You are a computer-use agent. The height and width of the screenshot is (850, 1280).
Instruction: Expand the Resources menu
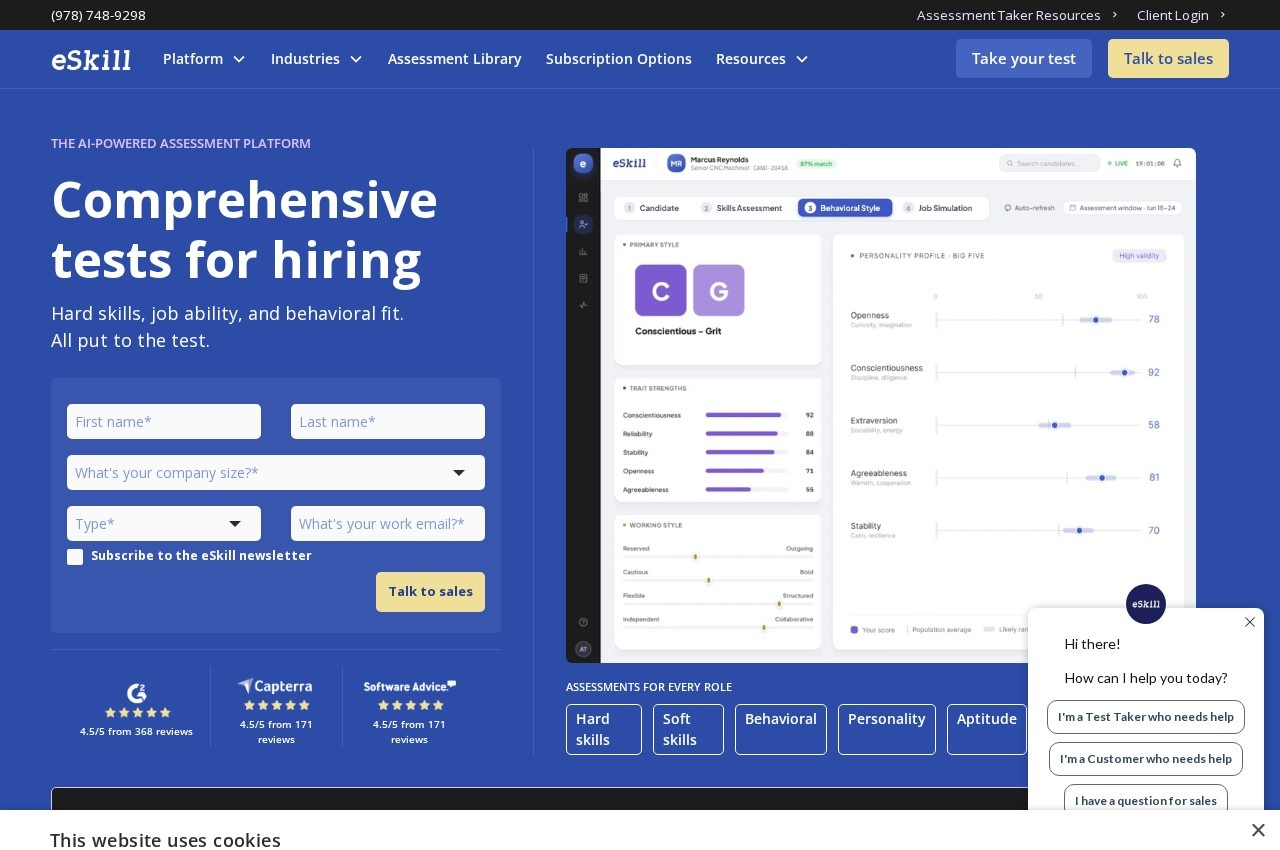click(762, 59)
